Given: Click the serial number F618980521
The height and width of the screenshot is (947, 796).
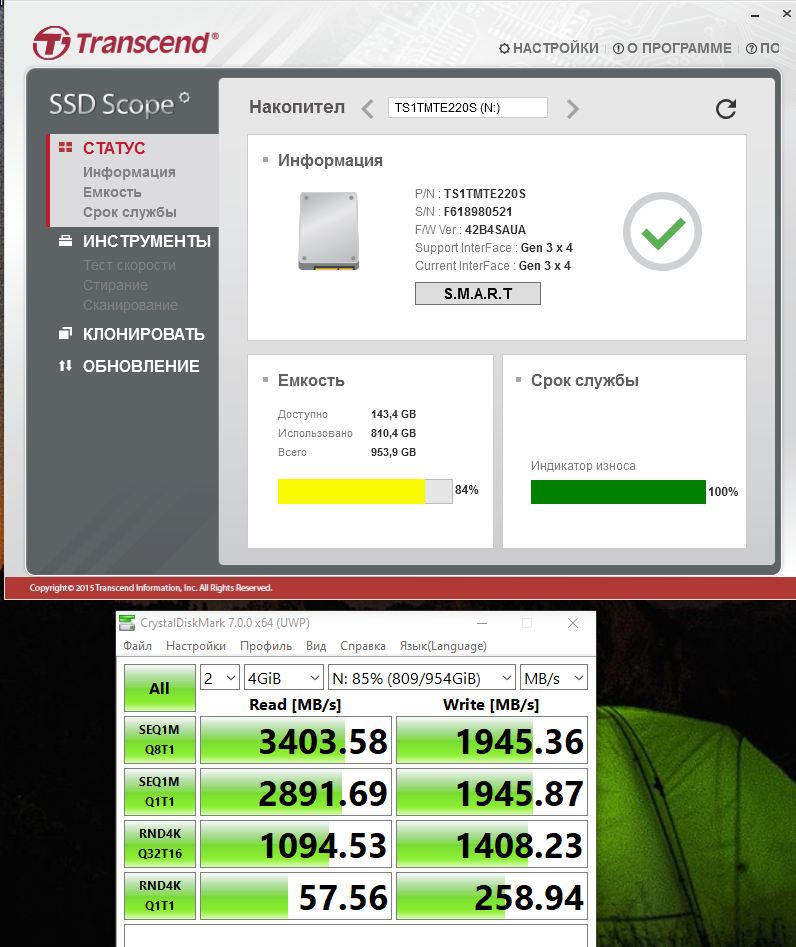Looking at the screenshot, I should pos(478,211).
